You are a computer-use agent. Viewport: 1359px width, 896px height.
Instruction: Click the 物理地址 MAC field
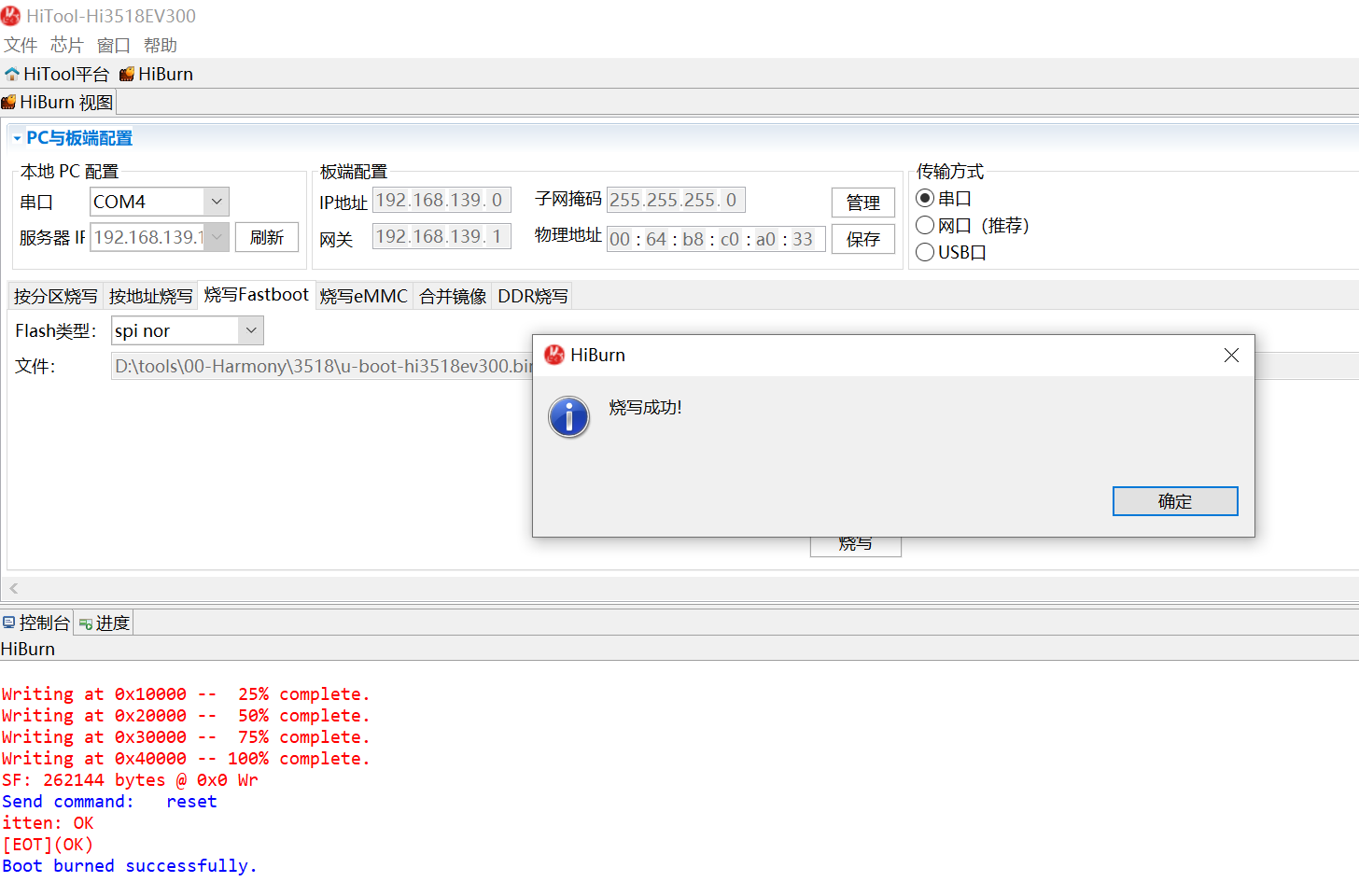[716, 239]
